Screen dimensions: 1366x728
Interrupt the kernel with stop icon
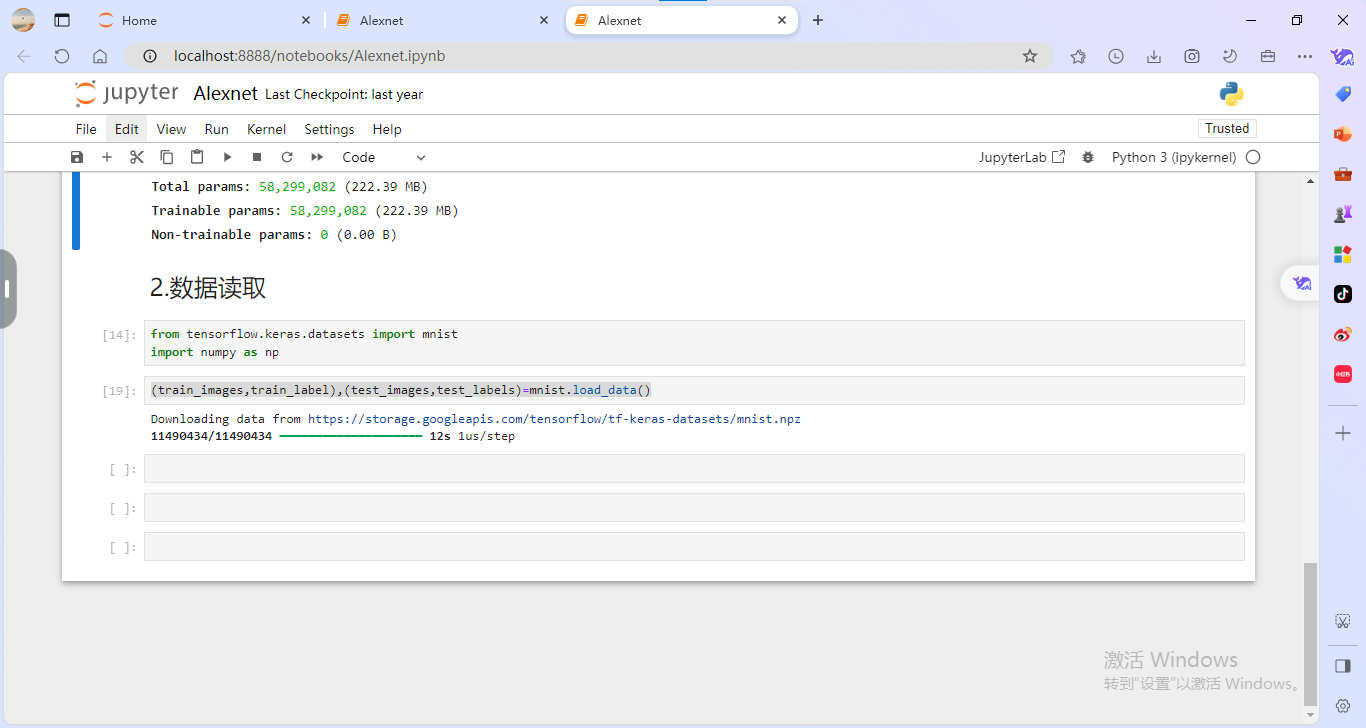(x=257, y=157)
